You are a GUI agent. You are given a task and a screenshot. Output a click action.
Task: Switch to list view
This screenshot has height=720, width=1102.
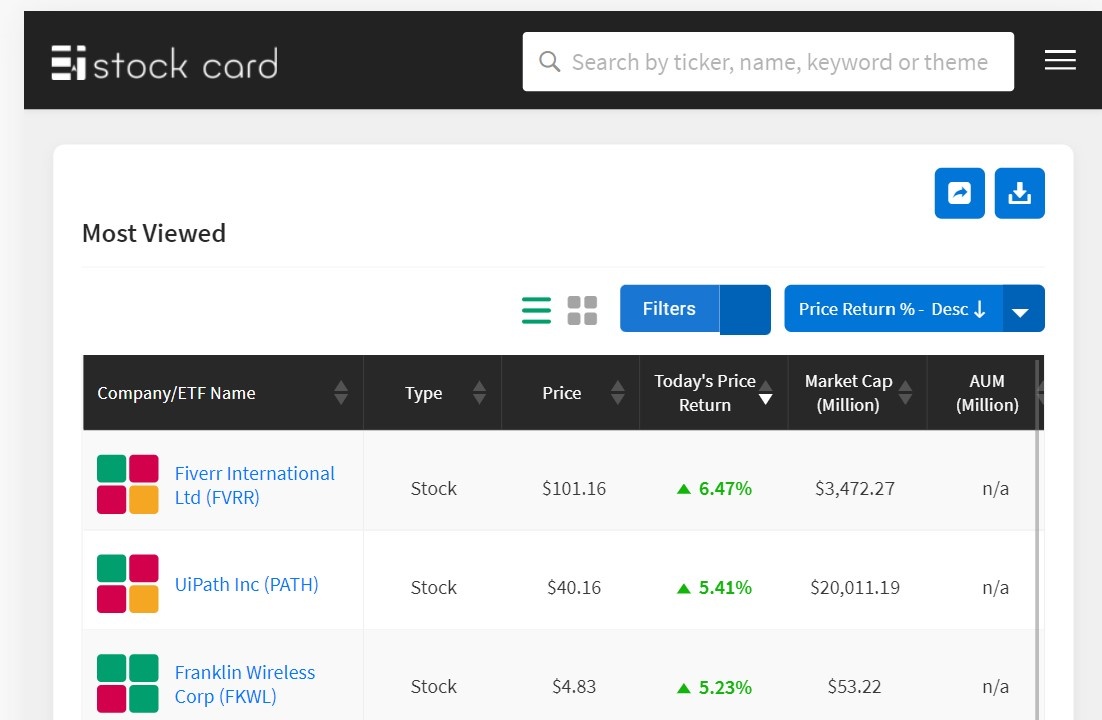[536, 310]
